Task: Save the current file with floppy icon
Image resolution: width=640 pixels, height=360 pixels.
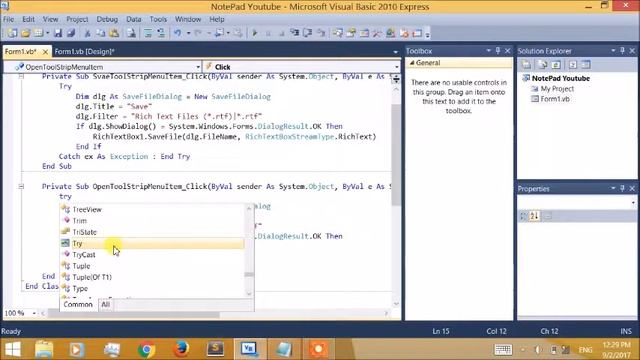Action: point(58,33)
